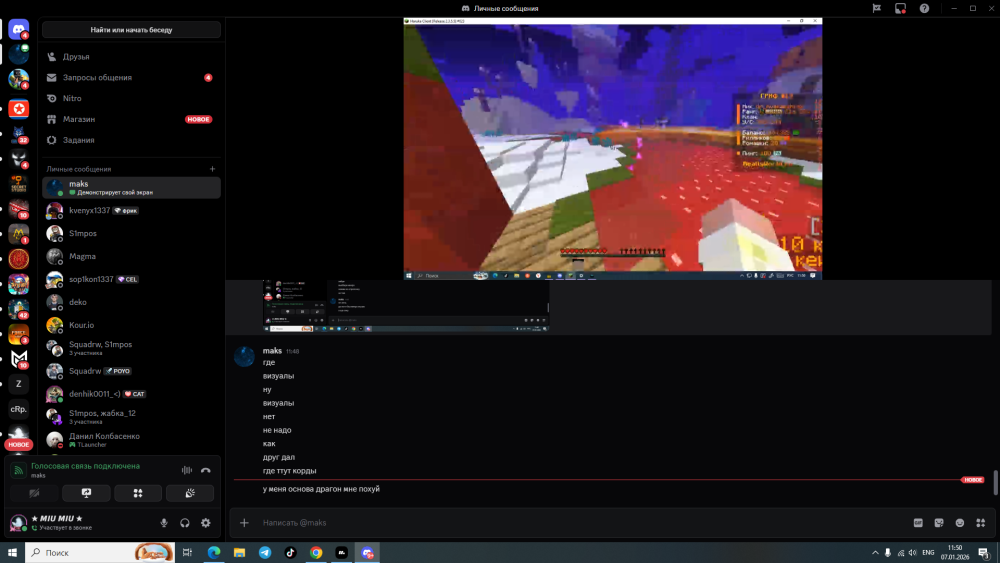
Task: Open Windows Start menu
Action: coord(12,553)
